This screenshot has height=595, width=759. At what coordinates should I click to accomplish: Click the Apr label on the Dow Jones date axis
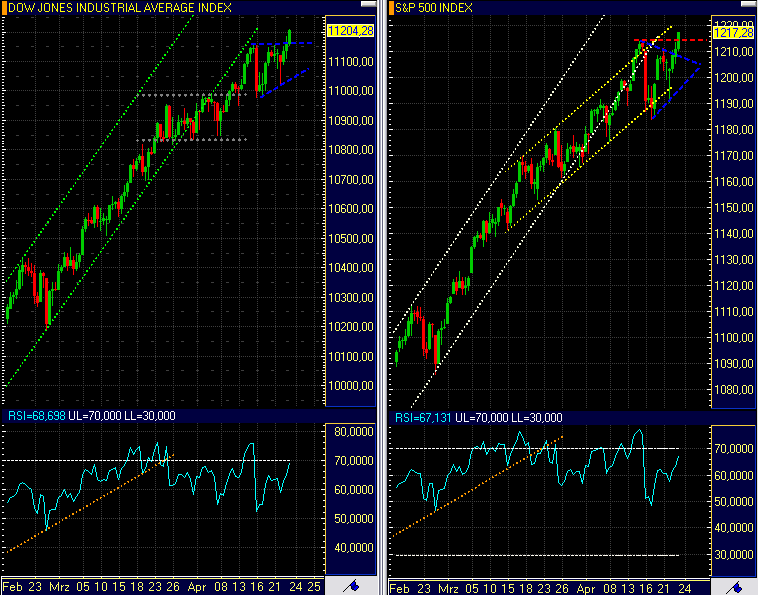[x=197, y=587]
